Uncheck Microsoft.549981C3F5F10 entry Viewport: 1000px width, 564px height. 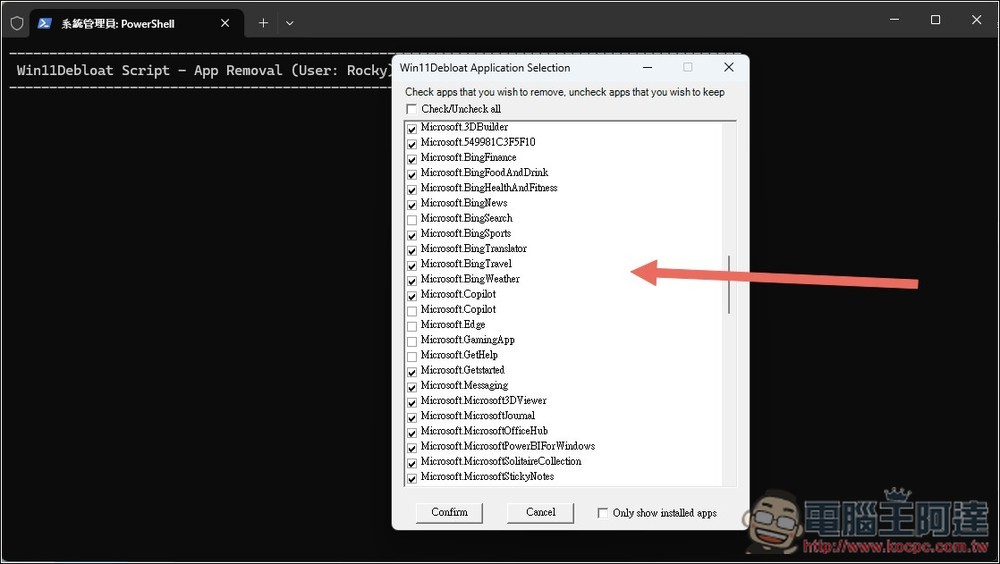coord(412,144)
